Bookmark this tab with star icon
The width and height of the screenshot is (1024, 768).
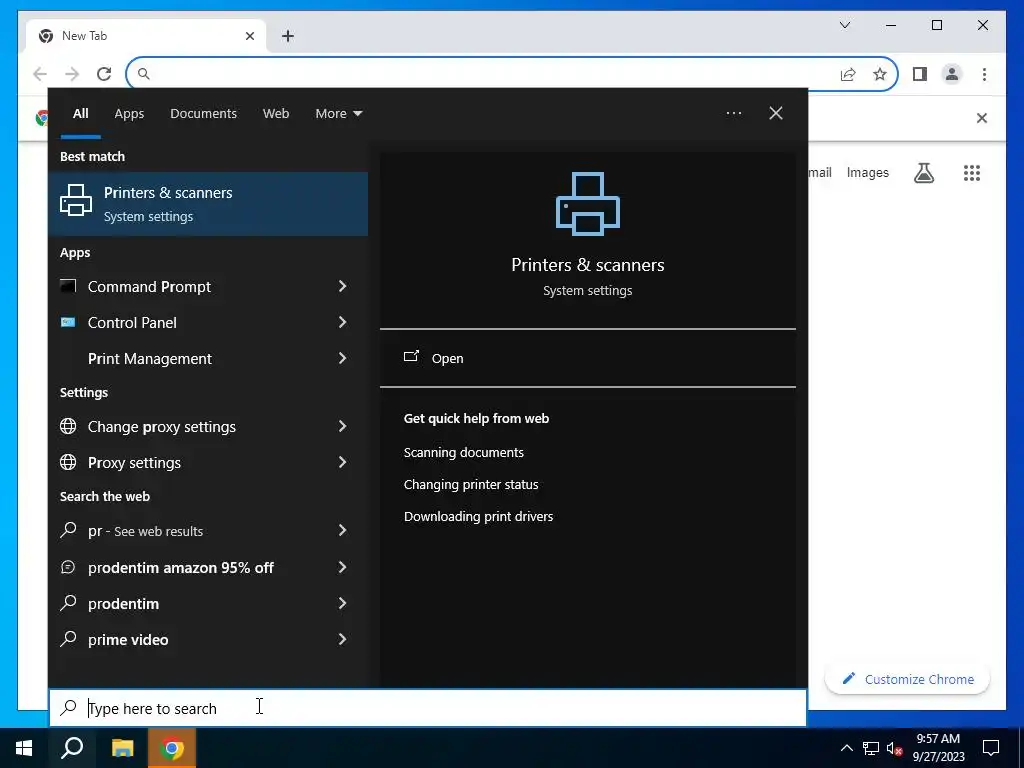coord(880,74)
